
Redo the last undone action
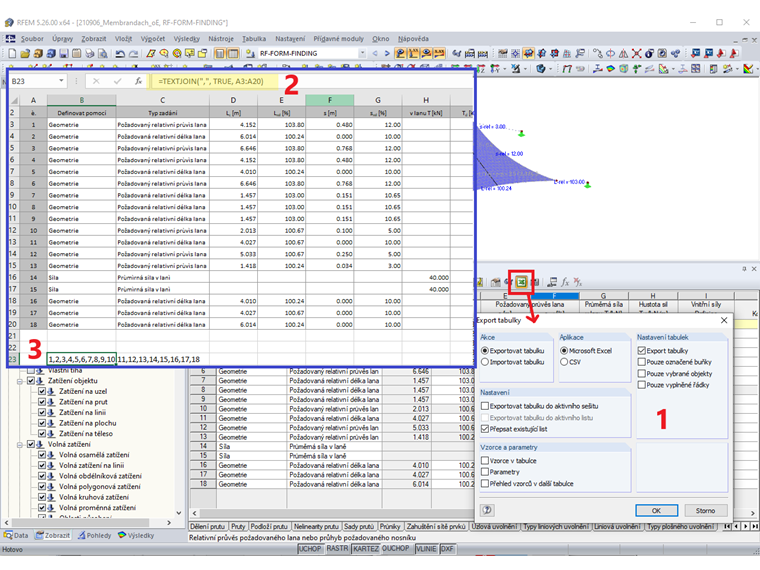pyautogui.click(x=133, y=53)
